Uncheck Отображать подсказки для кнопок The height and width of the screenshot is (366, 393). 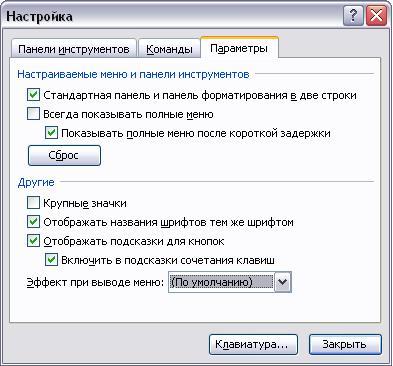point(33,241)
